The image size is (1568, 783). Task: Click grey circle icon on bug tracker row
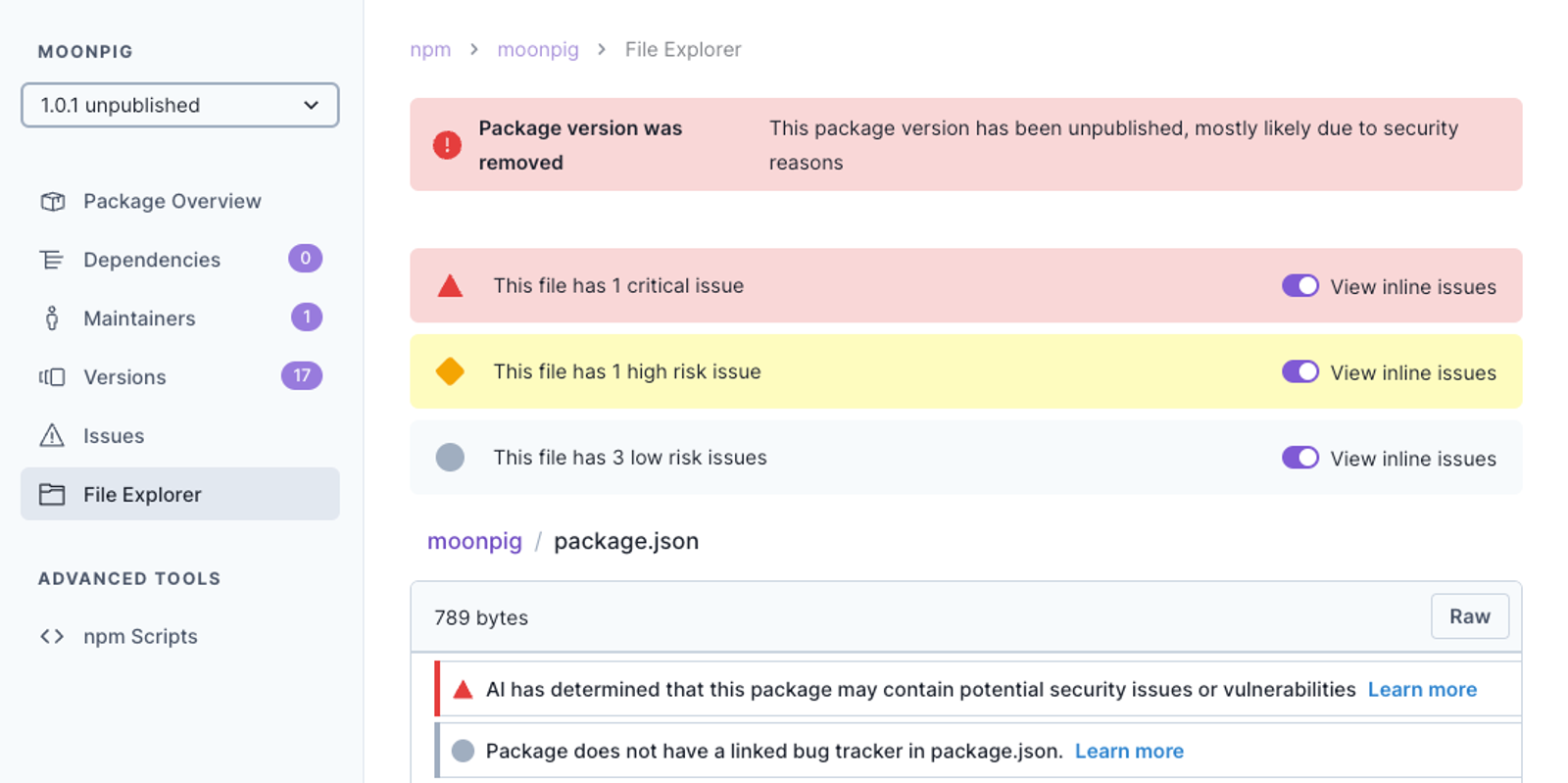click(464, 751)
